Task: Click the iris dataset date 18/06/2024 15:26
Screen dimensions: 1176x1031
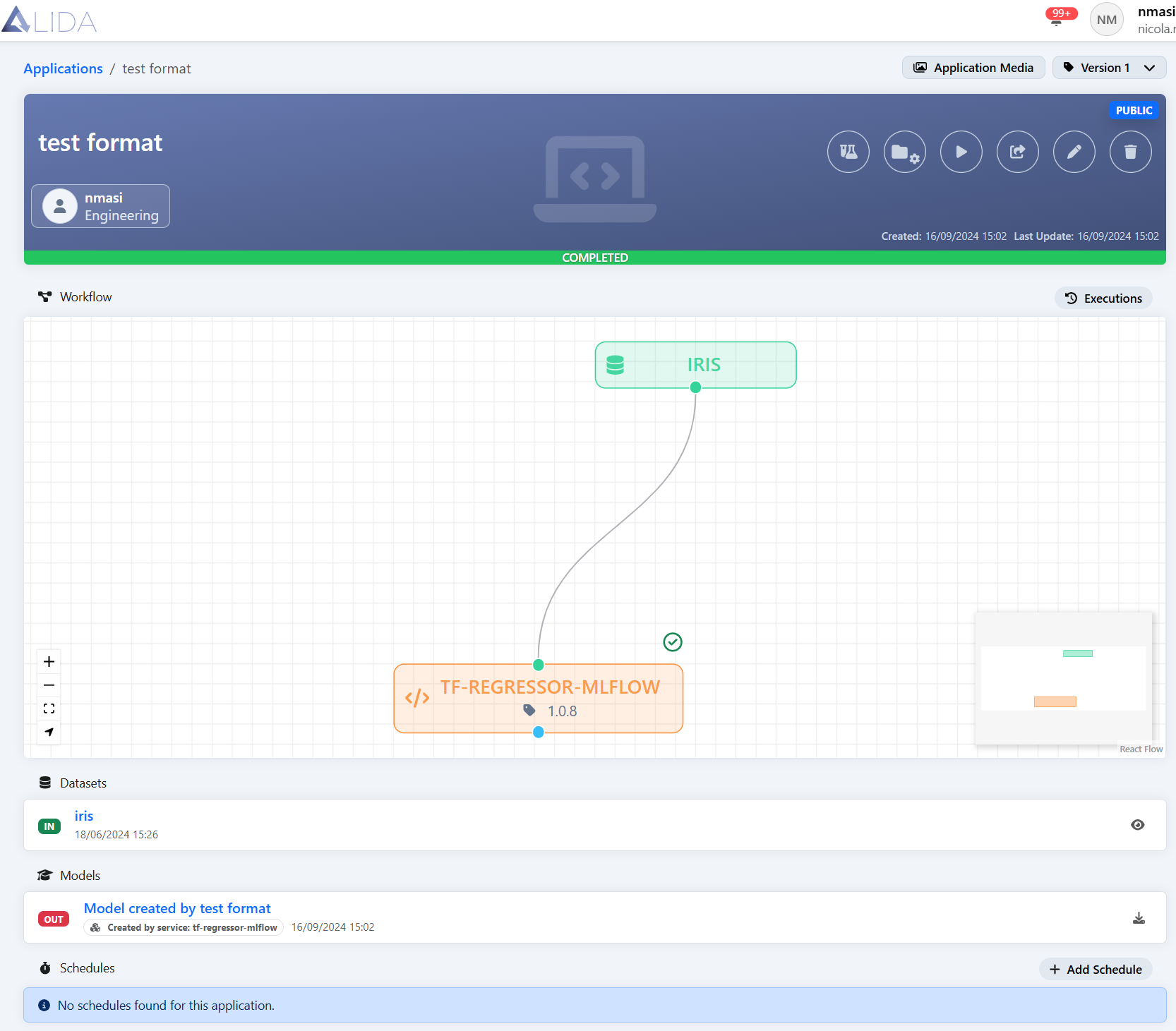Action: (x=116, y=835)
